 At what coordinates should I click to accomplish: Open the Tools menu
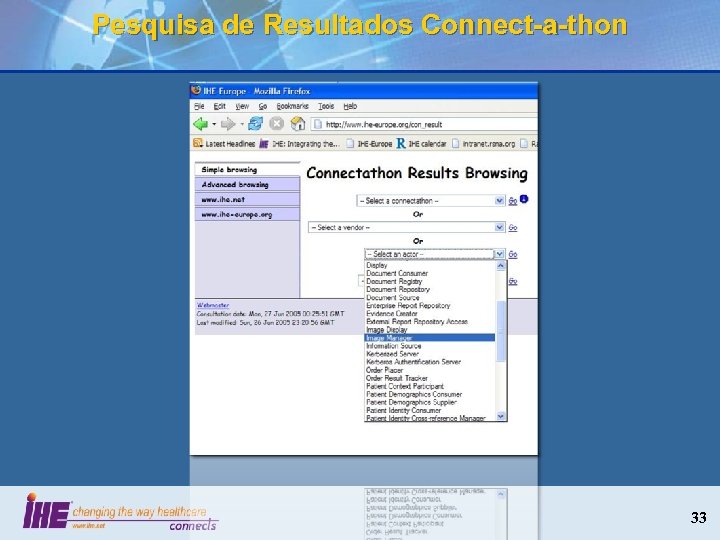326,106
